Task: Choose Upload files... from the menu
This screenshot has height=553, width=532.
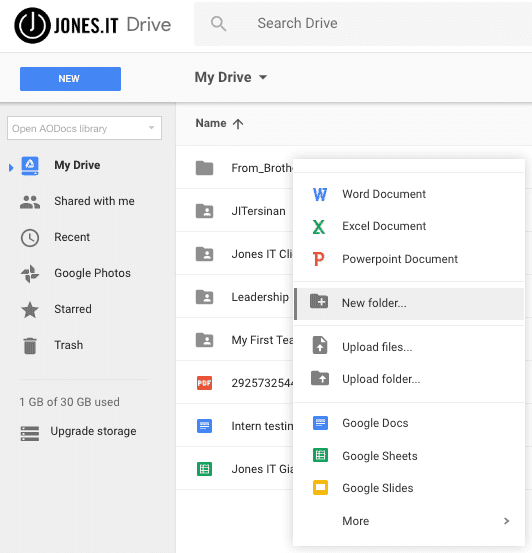Action: click(409, 347)
